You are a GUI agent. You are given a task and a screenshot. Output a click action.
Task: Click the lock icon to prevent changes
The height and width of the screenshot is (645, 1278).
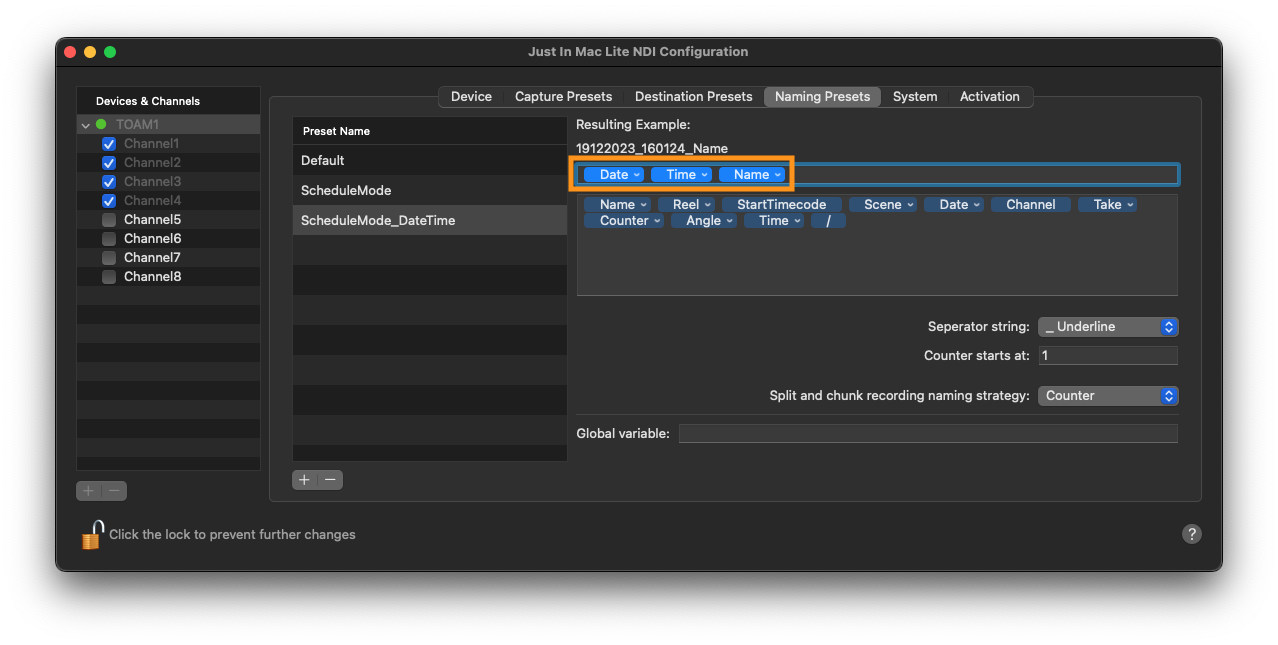click(92, 535)
